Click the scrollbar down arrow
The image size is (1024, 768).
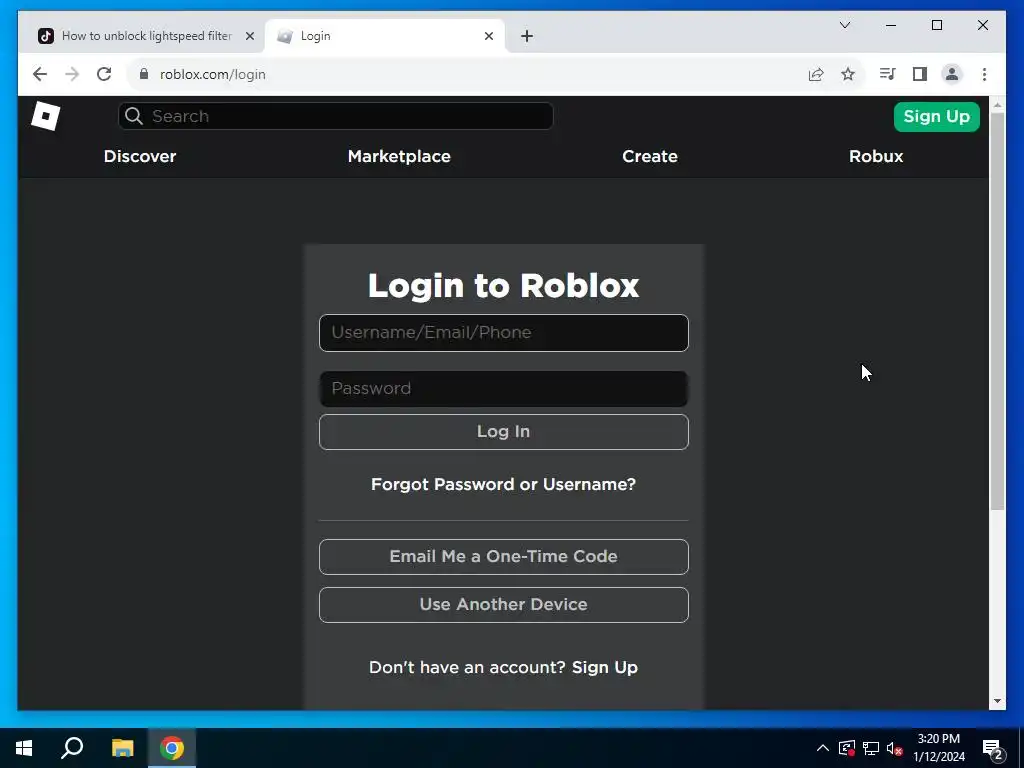997,701
